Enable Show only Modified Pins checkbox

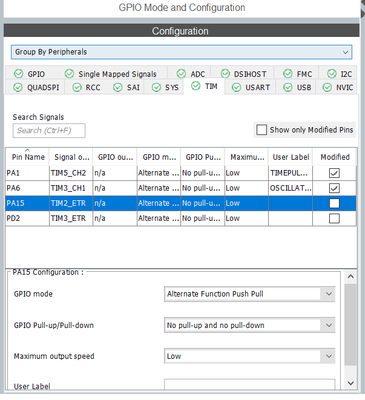click(262, 130)
